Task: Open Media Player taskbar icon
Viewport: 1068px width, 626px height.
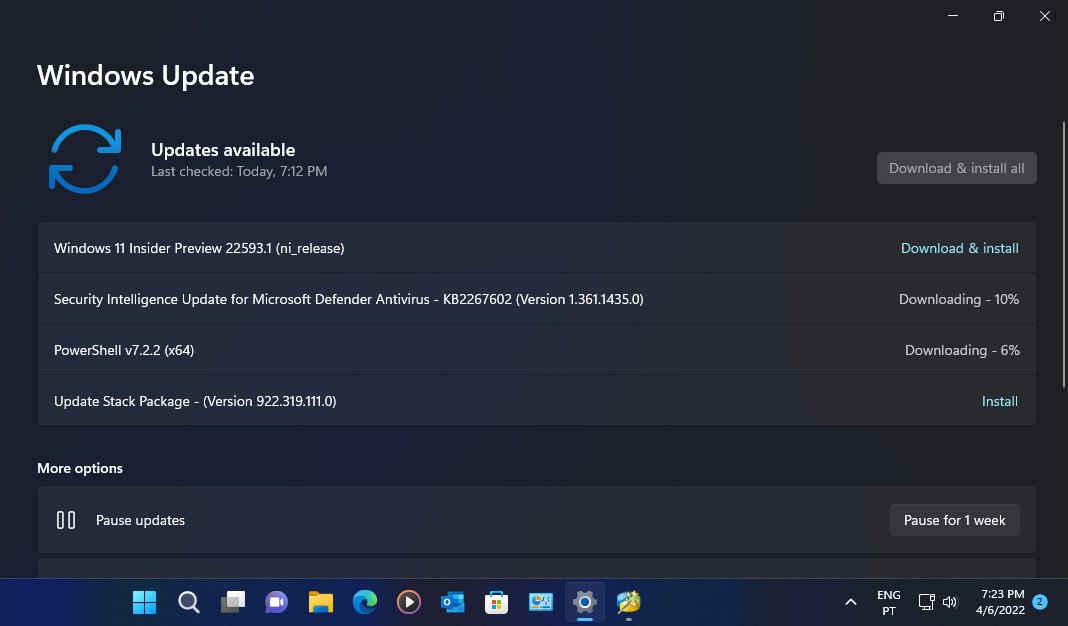Action: [x=409, y=602]
